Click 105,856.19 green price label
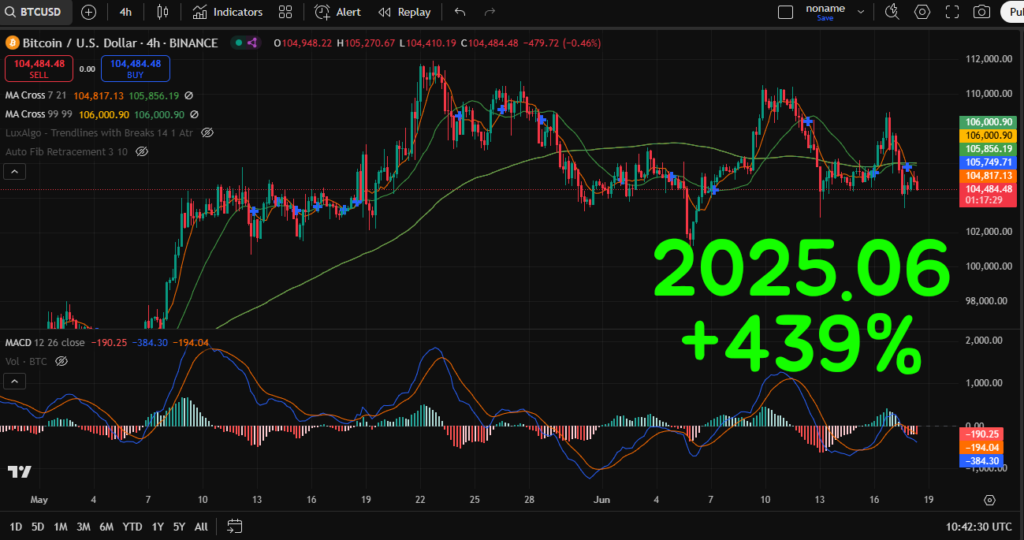 tap(987, 149)
